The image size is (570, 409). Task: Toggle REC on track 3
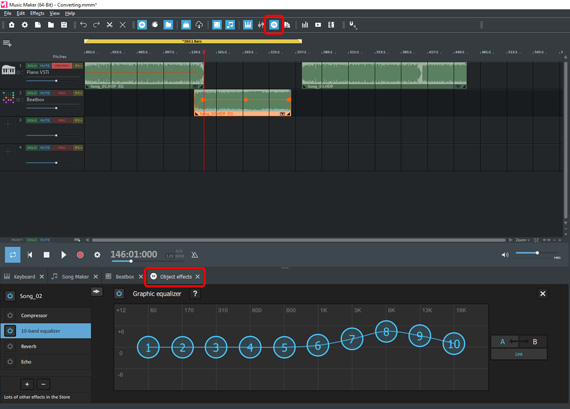[62, 120]
